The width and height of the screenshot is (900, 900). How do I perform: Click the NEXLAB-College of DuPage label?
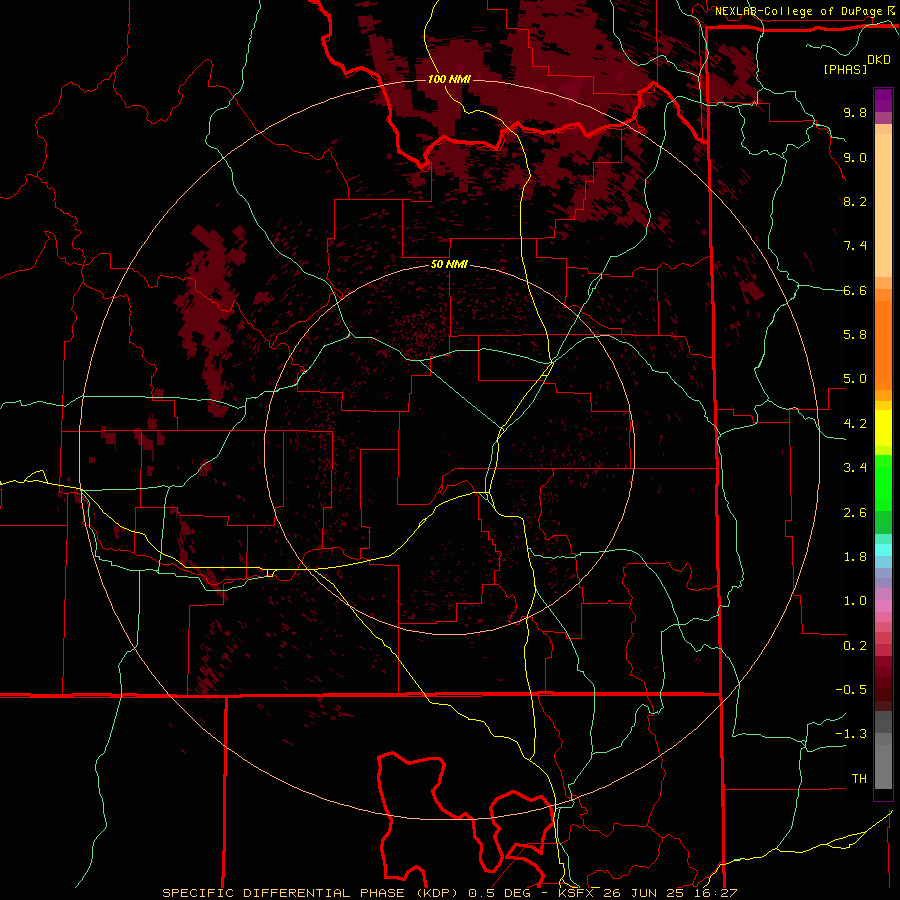pyautogui.click(x=798, y=11)
